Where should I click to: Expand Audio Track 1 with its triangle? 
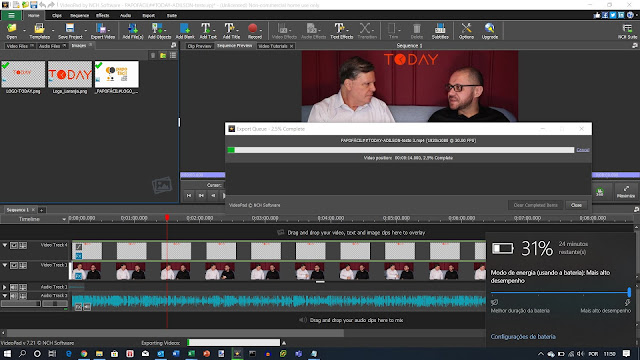(x=5, y=287)
